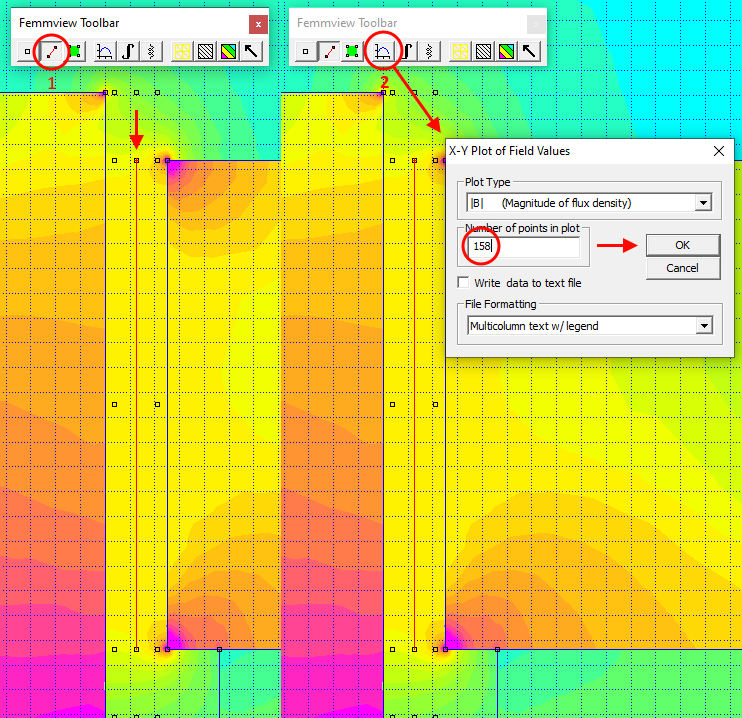
Task: Click vector plot arrow in the grayed-out Femmview Toolbar
Action: click(x=530, y=52)
